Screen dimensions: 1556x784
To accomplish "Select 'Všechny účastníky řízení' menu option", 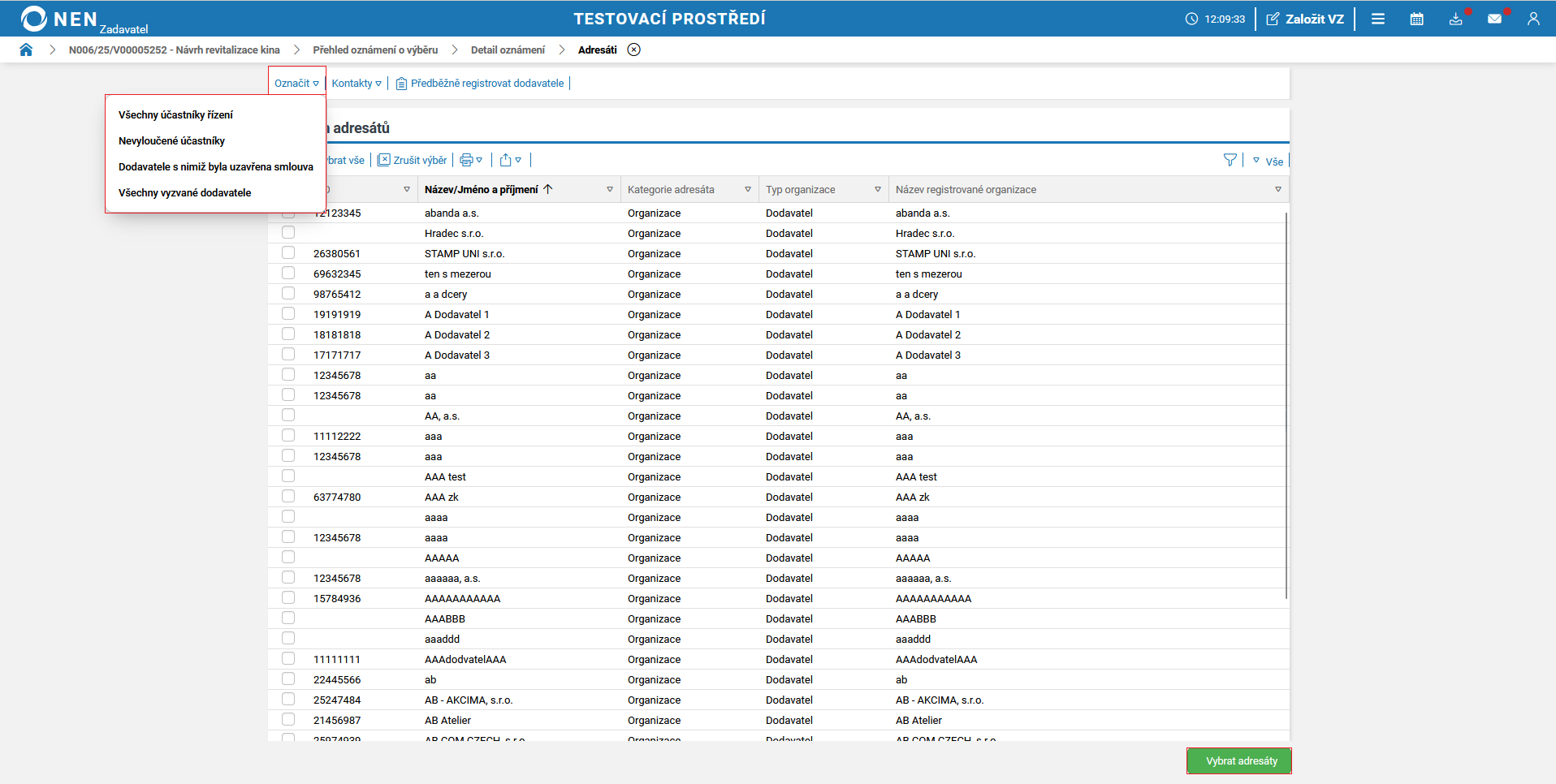I will tap(175, 115).
